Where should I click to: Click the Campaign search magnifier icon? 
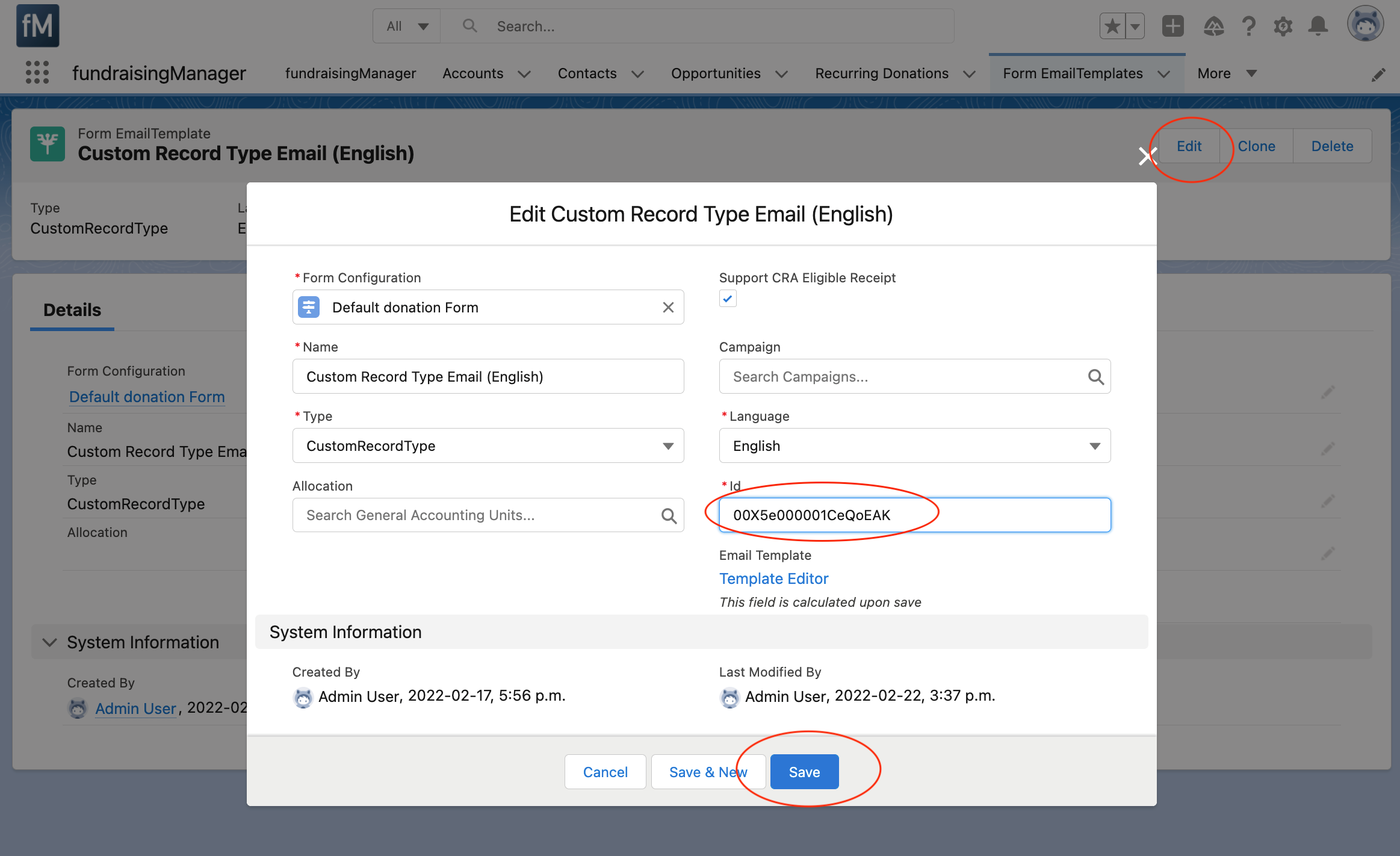click(1095, 377)
